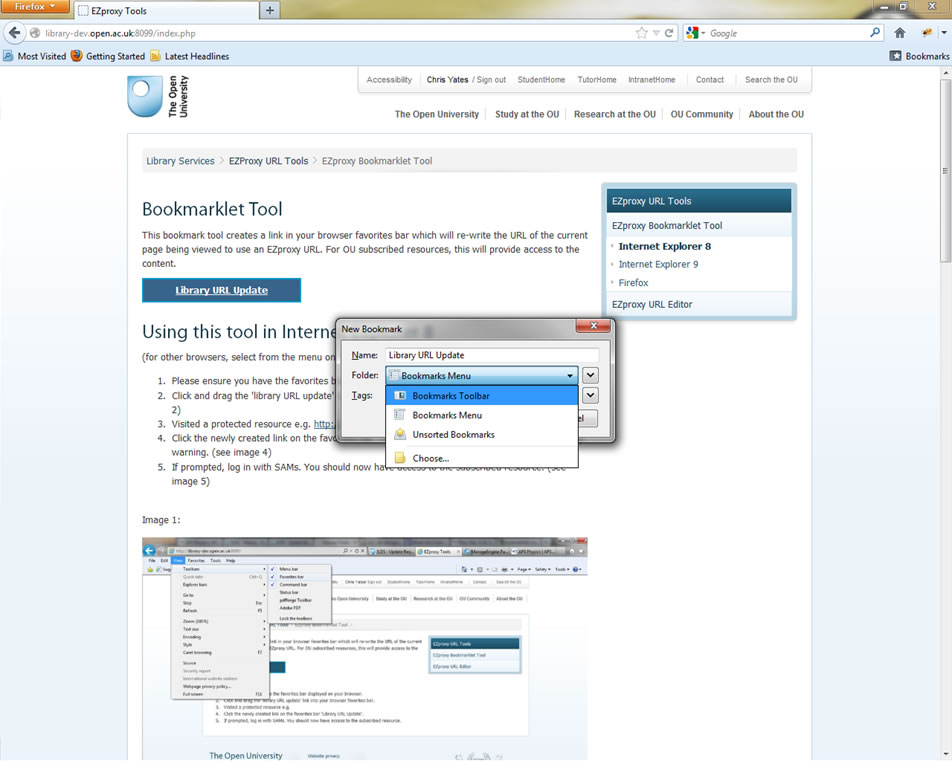
Task: Go to TutorHome
Action: (x=597, y=80)
